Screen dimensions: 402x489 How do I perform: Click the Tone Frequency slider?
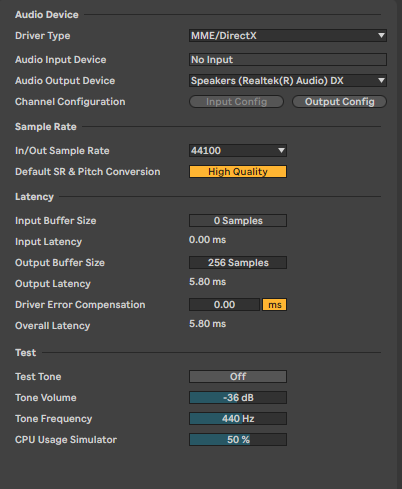tap(238, 419)
